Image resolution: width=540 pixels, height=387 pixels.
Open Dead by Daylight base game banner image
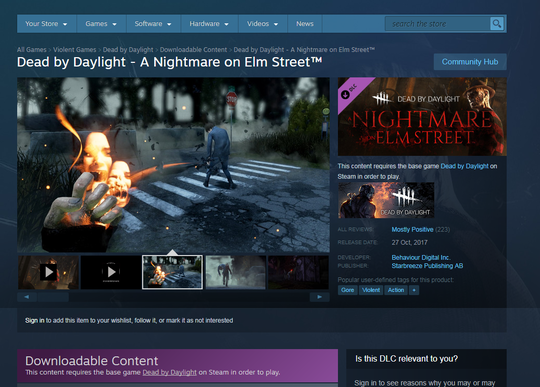386,200
